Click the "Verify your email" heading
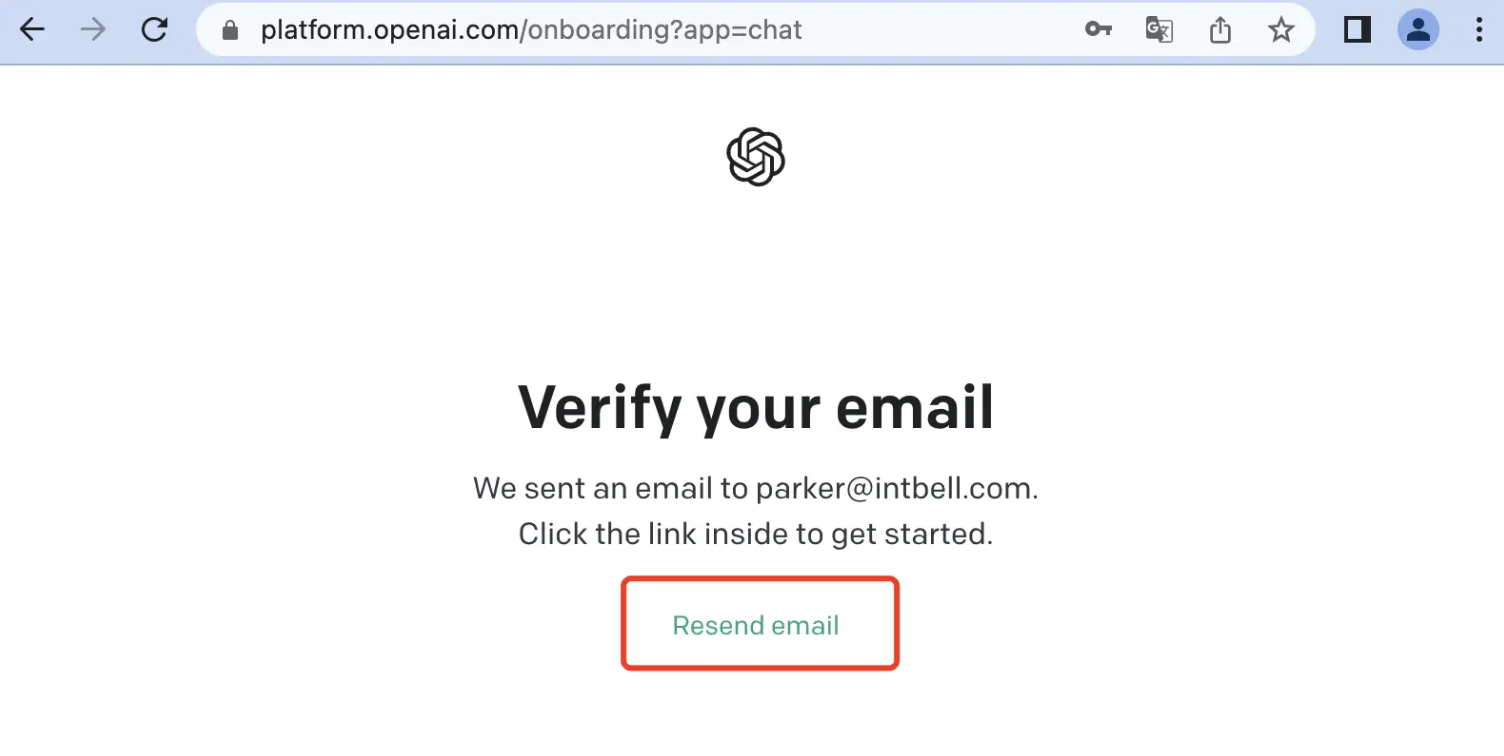This screenshot has height=756, width=1504. click(755, 407)
